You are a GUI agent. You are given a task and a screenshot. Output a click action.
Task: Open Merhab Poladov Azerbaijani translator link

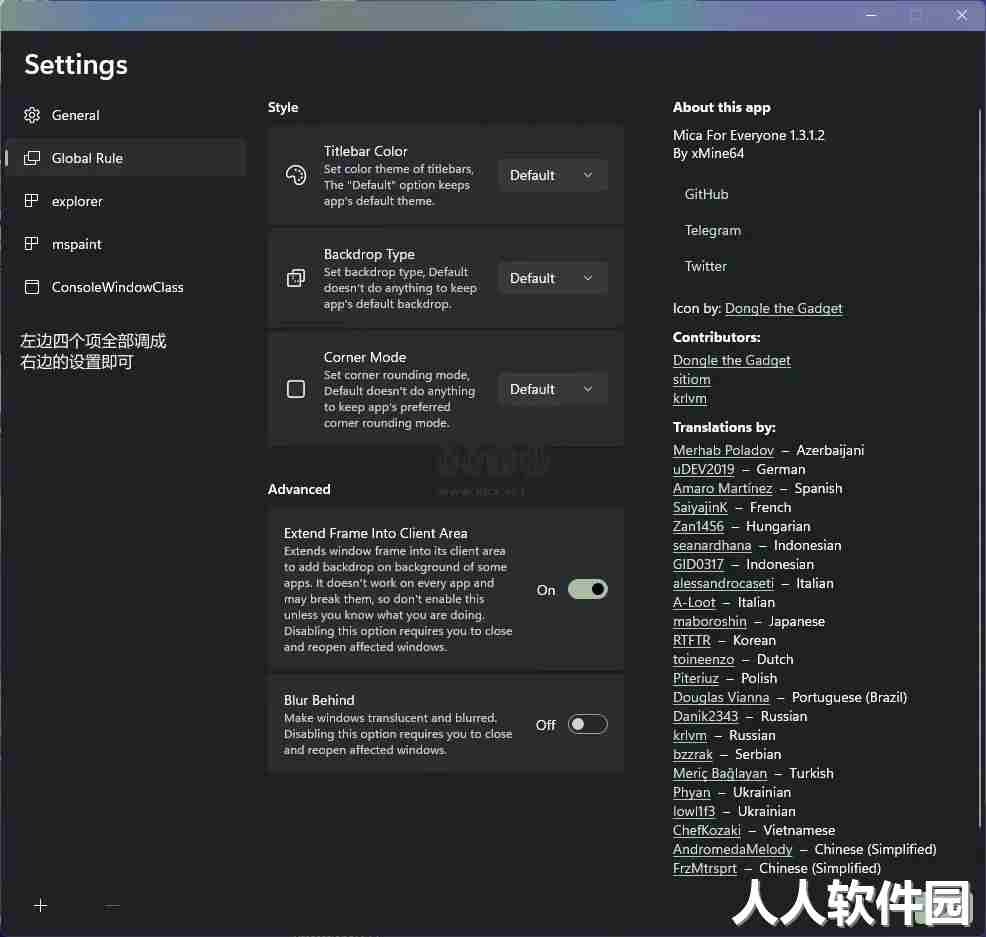[x=723, y=450]
